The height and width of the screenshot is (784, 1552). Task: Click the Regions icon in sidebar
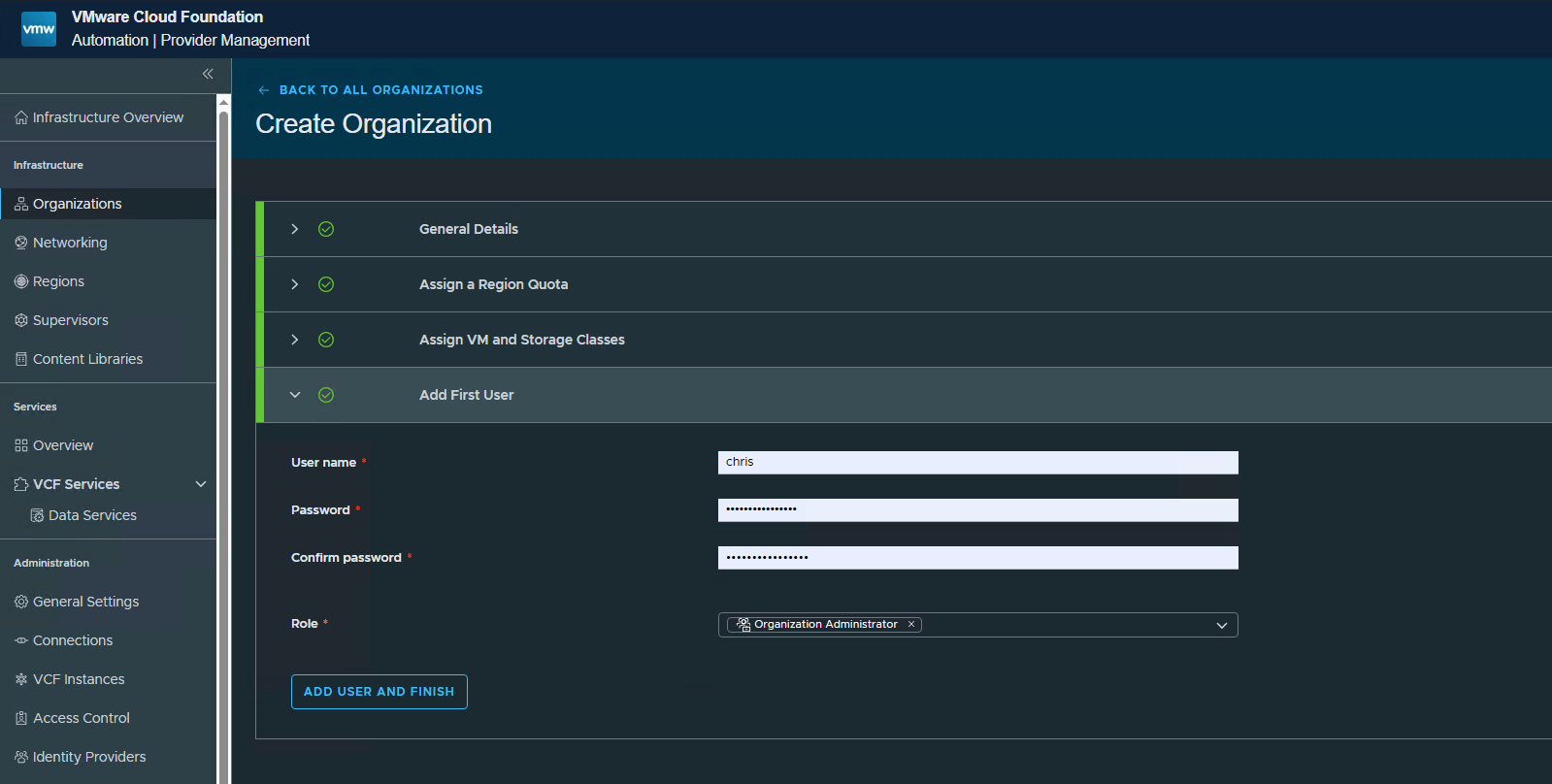click(21, 281)
